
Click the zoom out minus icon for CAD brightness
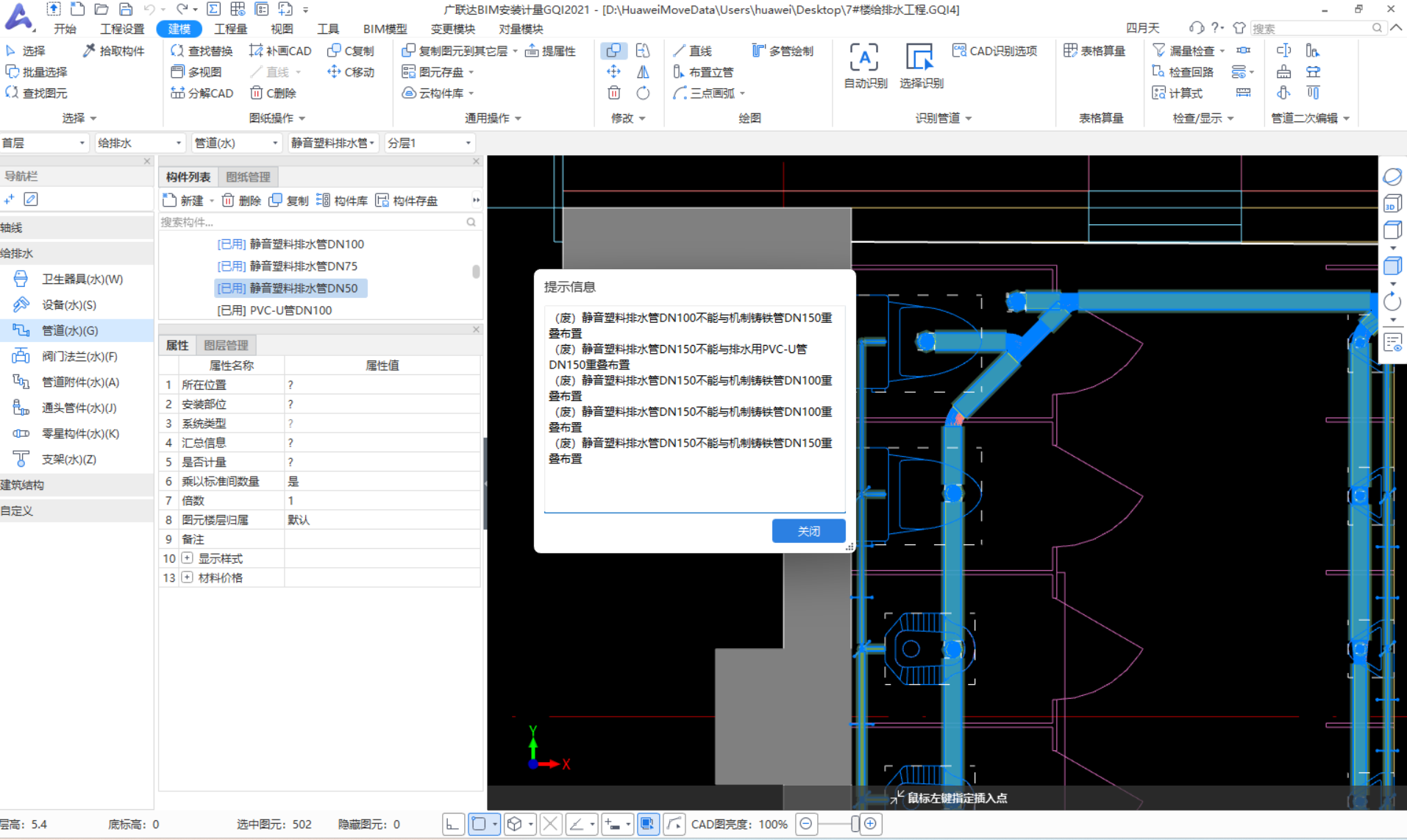806,824
